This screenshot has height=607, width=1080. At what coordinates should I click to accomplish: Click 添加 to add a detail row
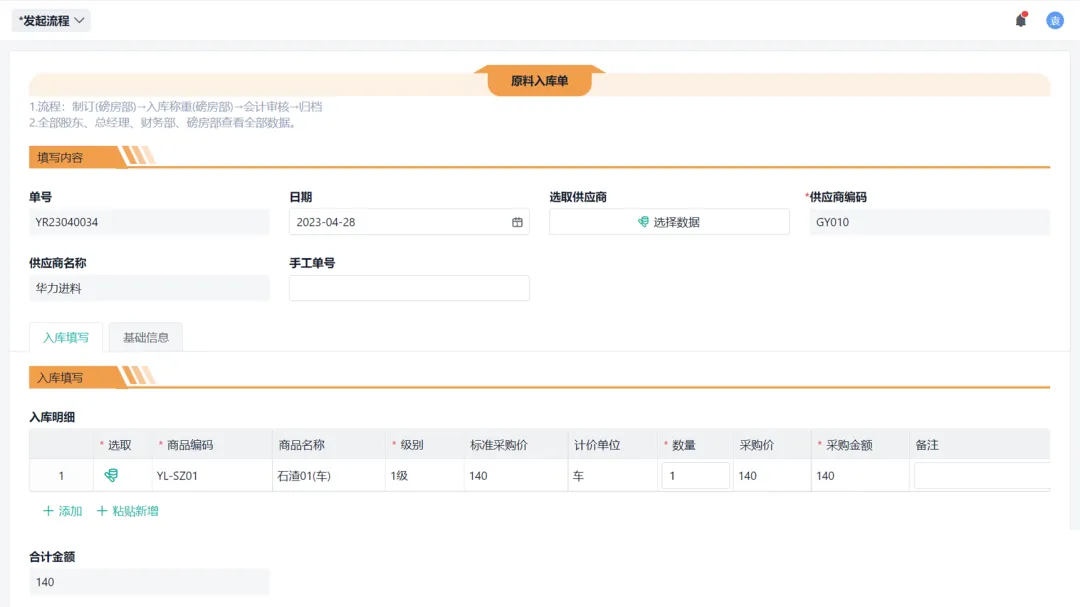tap(70, 511)
